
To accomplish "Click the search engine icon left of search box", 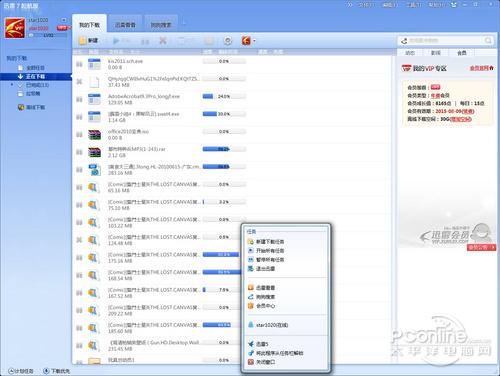I will point(404,41).
